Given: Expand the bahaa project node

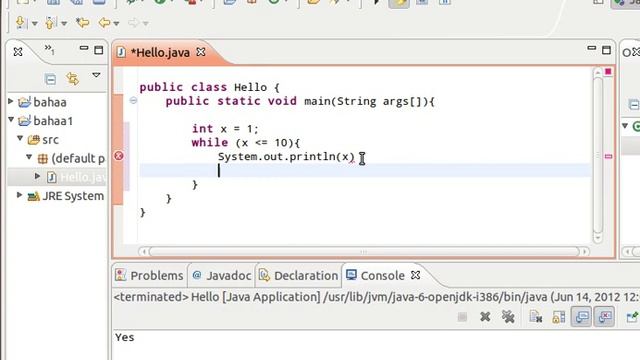Looking at the screenshot, I should pos(11,101).
